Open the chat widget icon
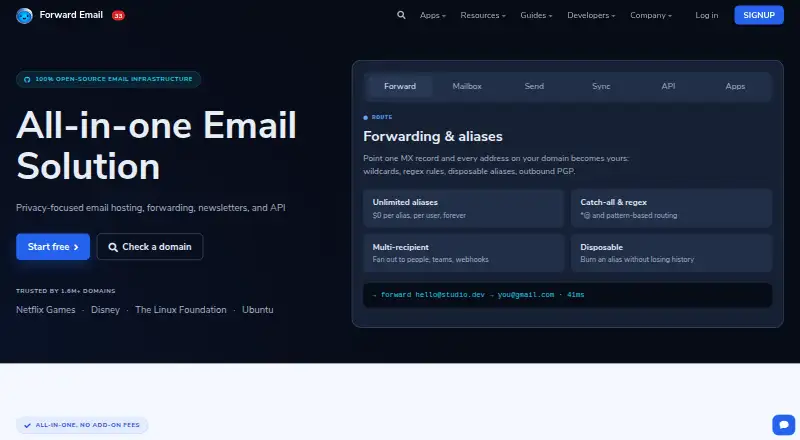The width and height of the screenshot is (800, 440). [783, 425]
